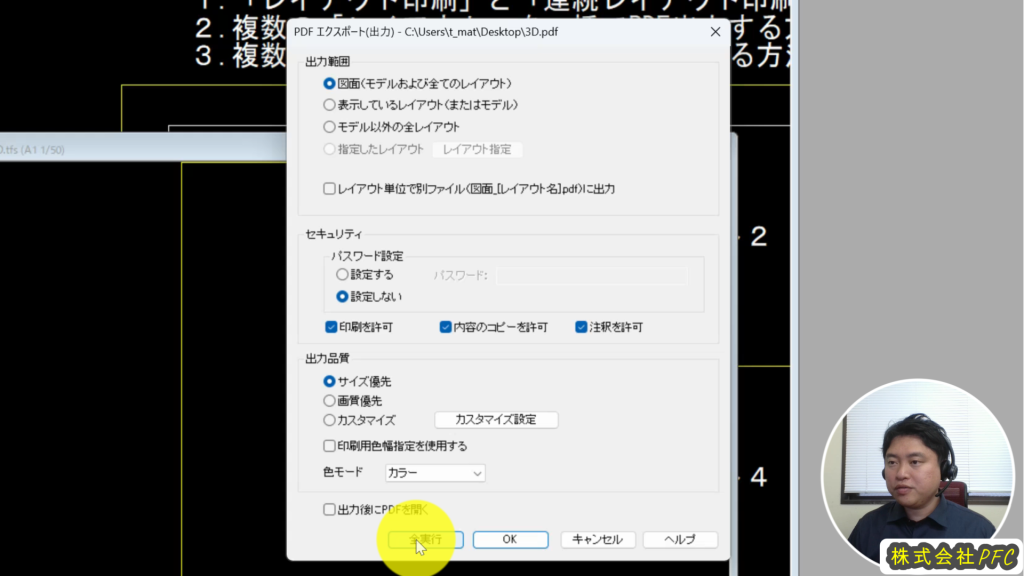
Task: Enable レイアウト単位で別ファイル output checkbox
Action: coord(329,188)
